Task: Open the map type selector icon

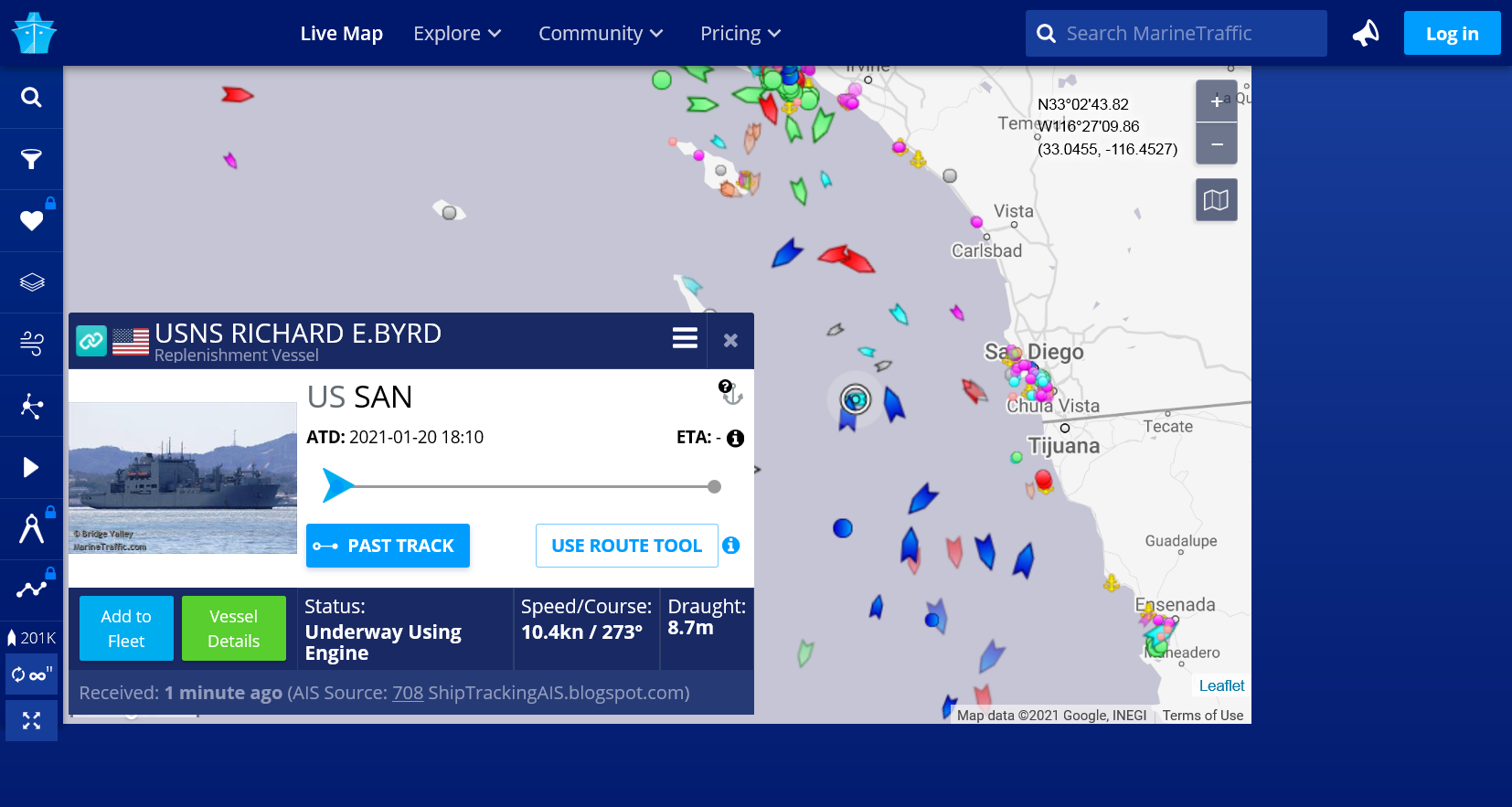Action: click(1217, 199)
